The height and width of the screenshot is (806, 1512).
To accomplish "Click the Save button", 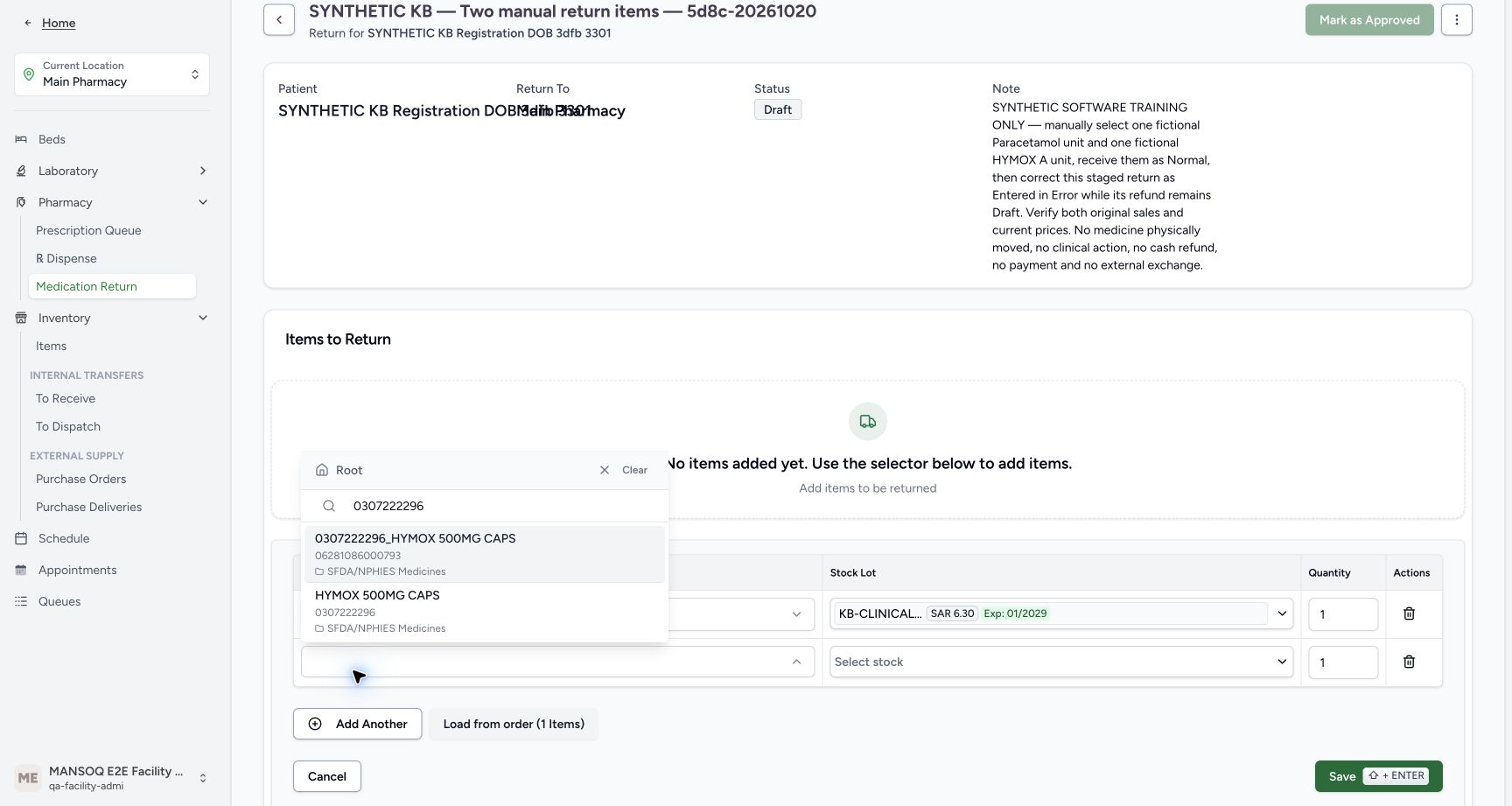I will tap(1378, 776).
